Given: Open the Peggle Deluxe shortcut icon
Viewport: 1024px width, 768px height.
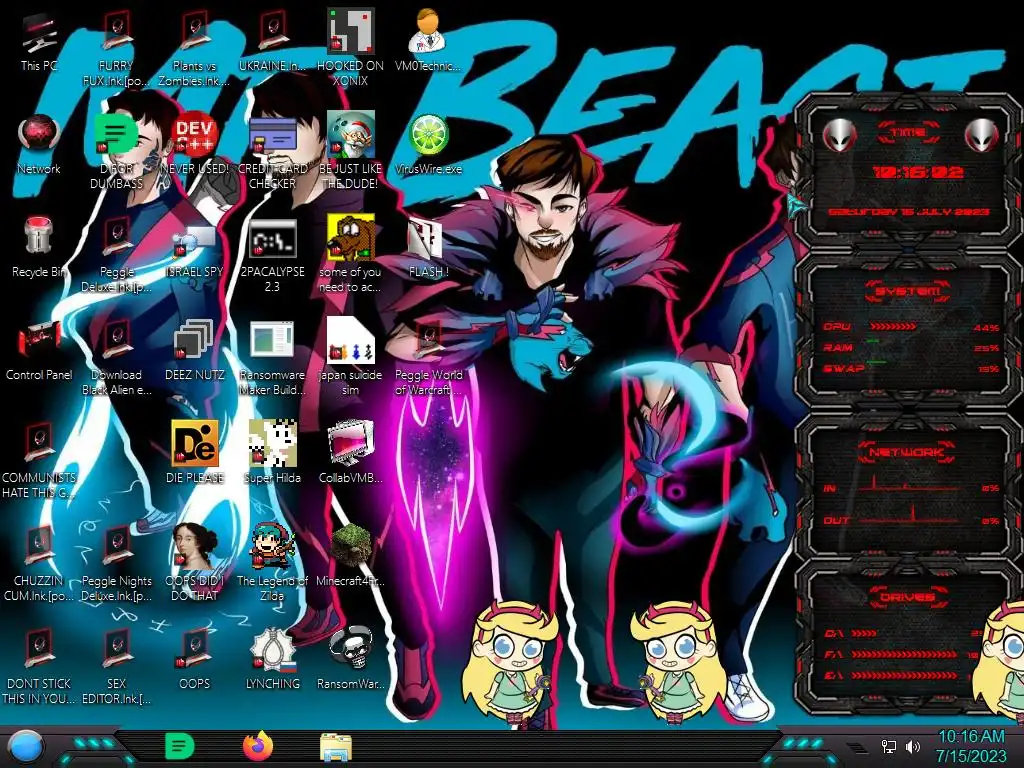Looking at the screenshot, I should pos(116,238).
